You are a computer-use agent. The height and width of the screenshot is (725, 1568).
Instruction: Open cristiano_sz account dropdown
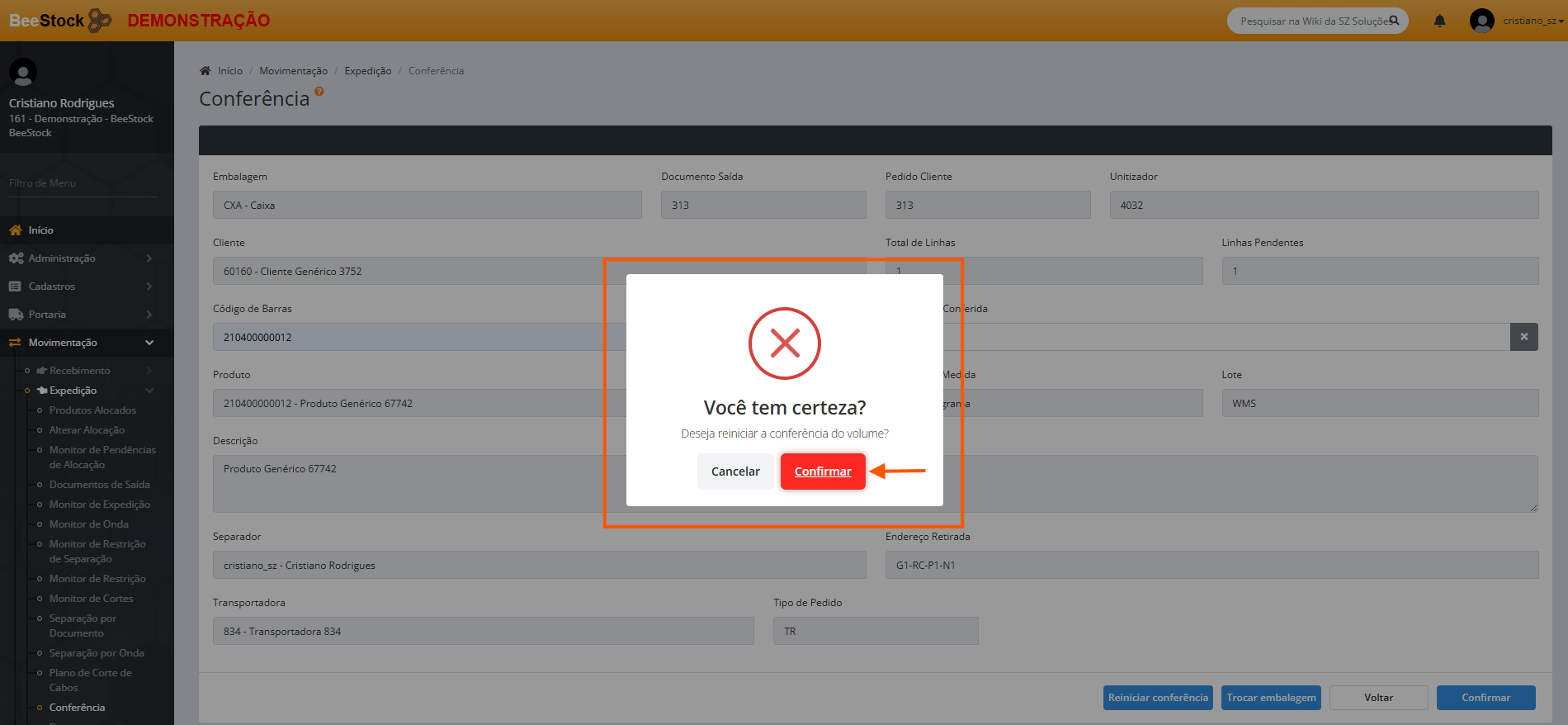pyautogui.click(x=1533, y=21)
